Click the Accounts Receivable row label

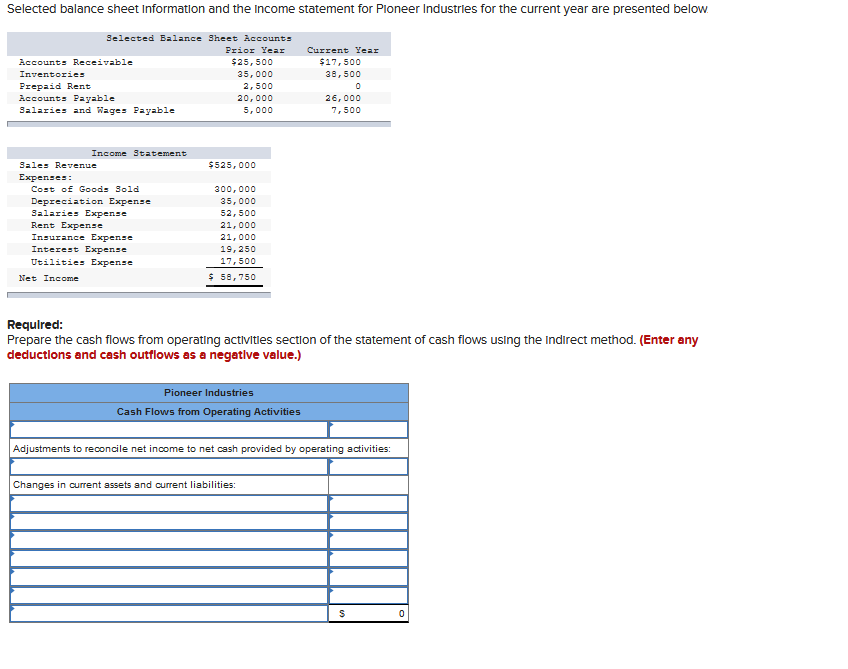click(x=76, y=62)
